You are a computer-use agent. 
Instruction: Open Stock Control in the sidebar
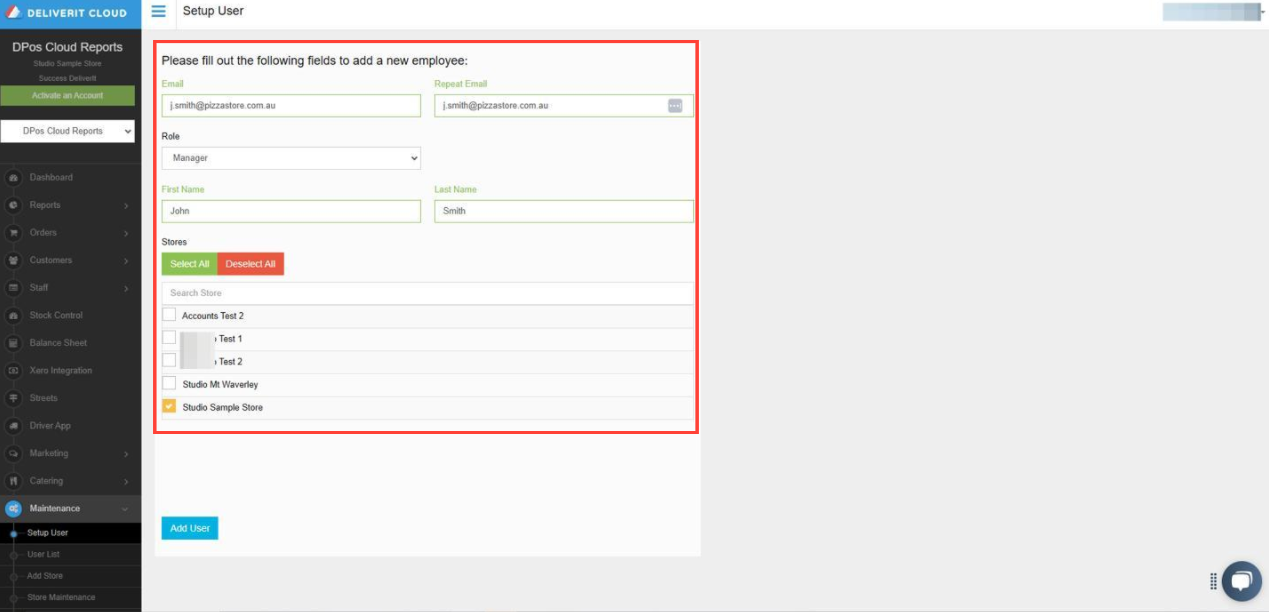click(56, 315)
